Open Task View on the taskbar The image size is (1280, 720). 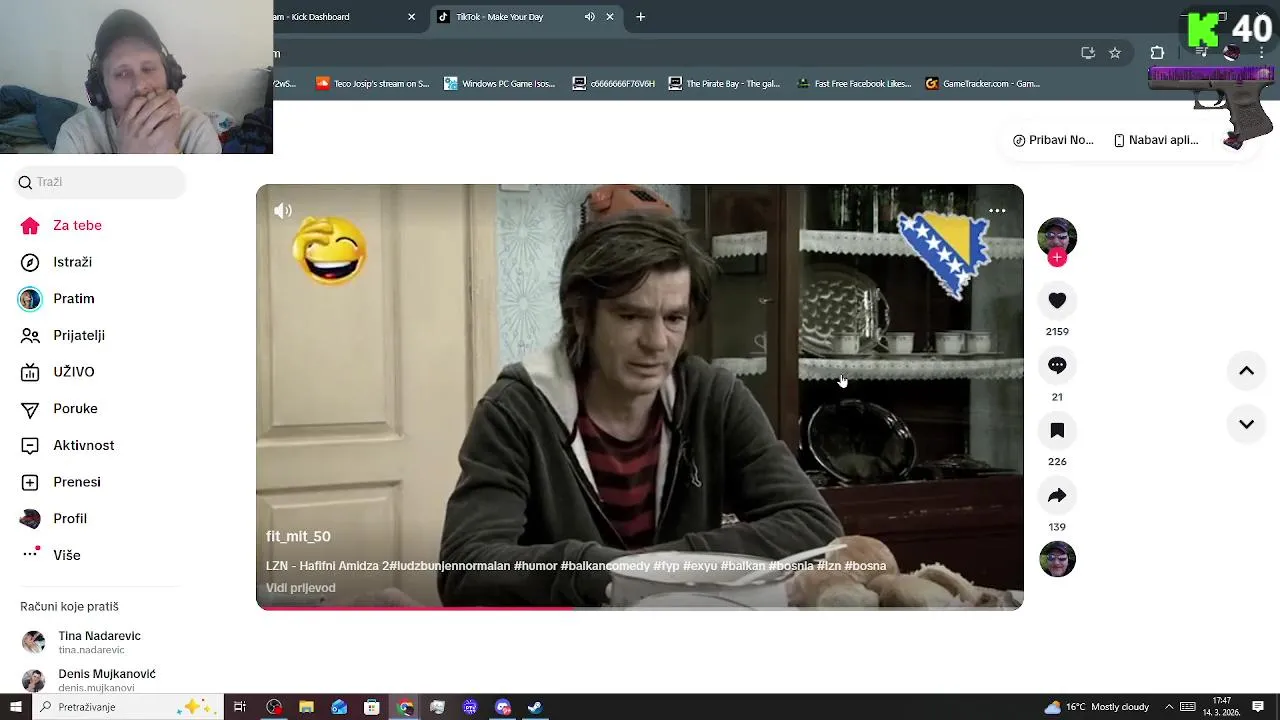(240, 707)
